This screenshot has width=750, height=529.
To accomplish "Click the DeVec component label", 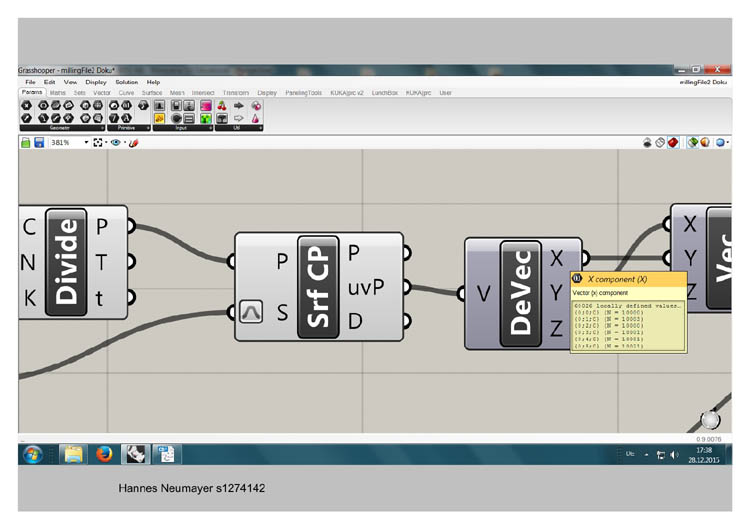I will pyautogui.click(x=520, y=294).
